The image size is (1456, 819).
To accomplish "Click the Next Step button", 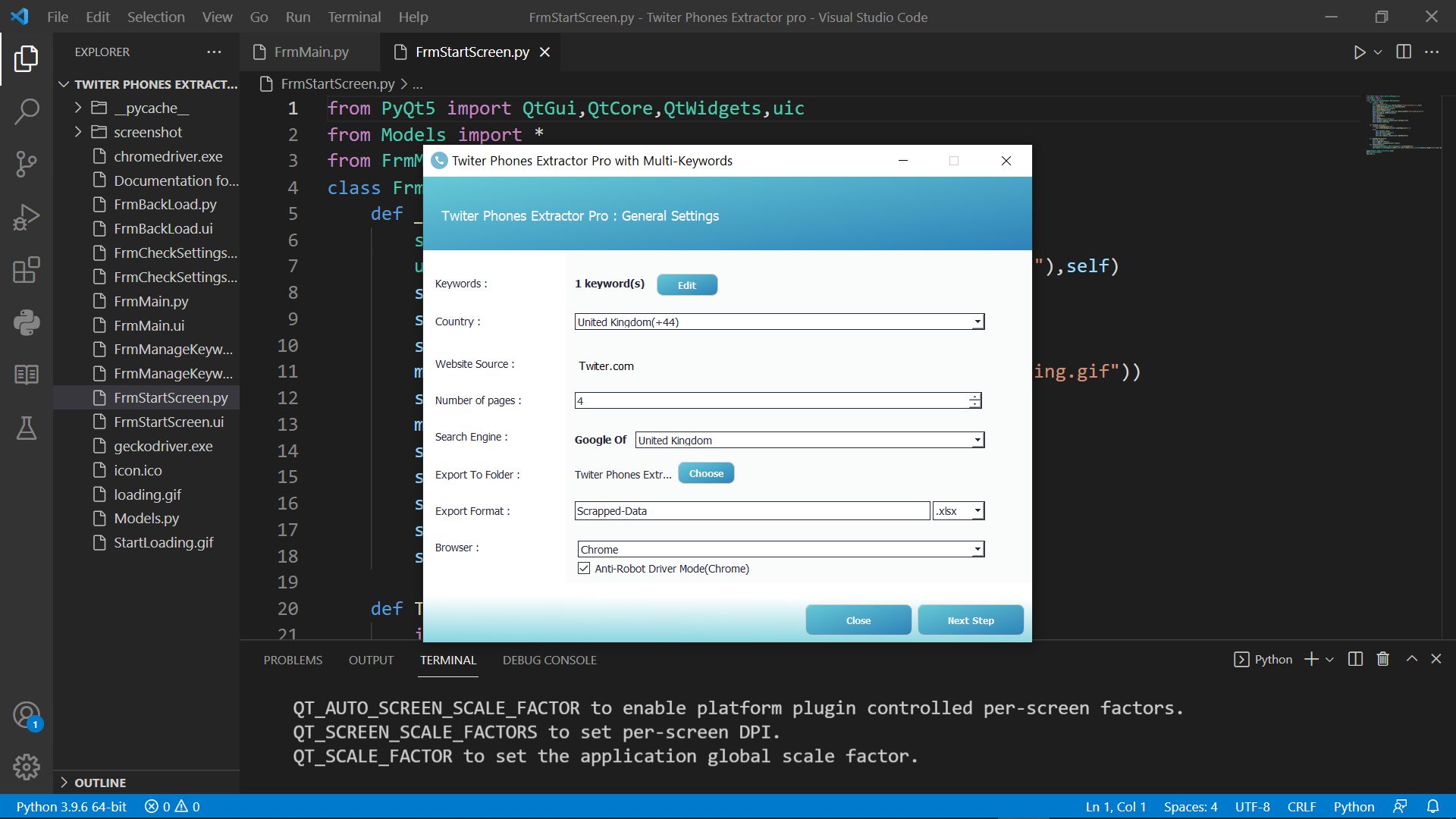I will (x=971, y=620).
